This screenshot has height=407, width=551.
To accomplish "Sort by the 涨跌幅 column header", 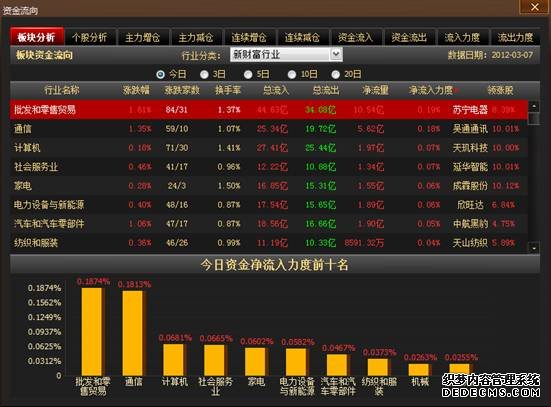I will tap(136, 90).
